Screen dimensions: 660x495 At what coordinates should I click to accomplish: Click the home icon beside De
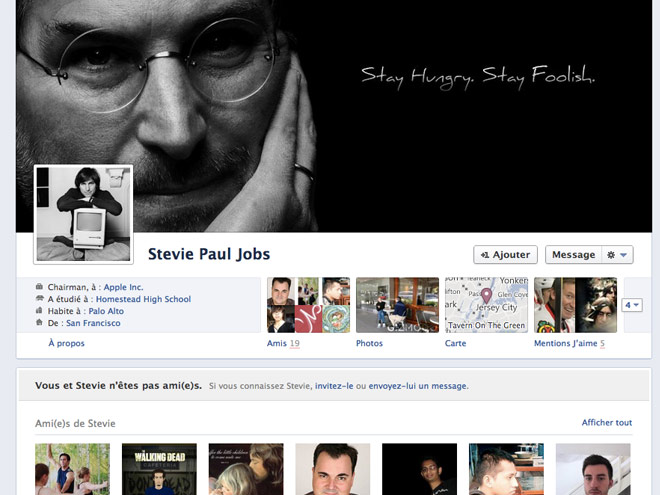click(39, 323)
